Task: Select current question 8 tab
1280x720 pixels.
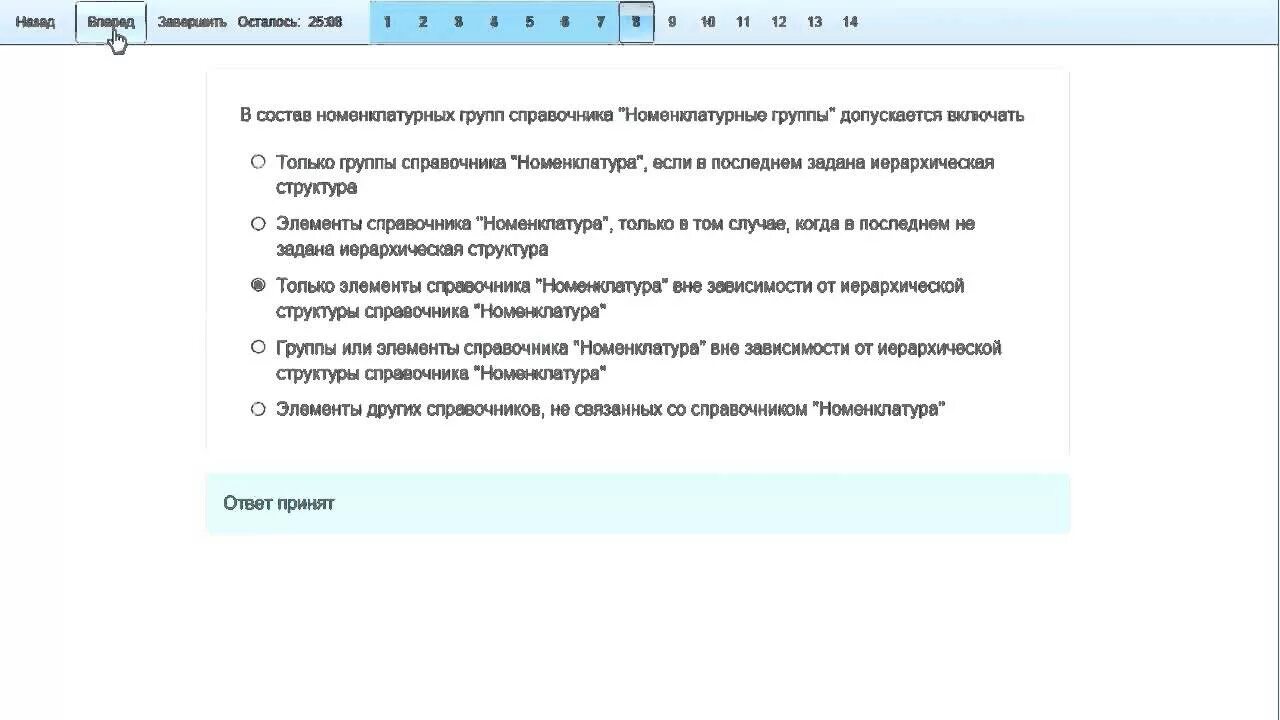Action: pyautogui.click(x=636, y=22)
